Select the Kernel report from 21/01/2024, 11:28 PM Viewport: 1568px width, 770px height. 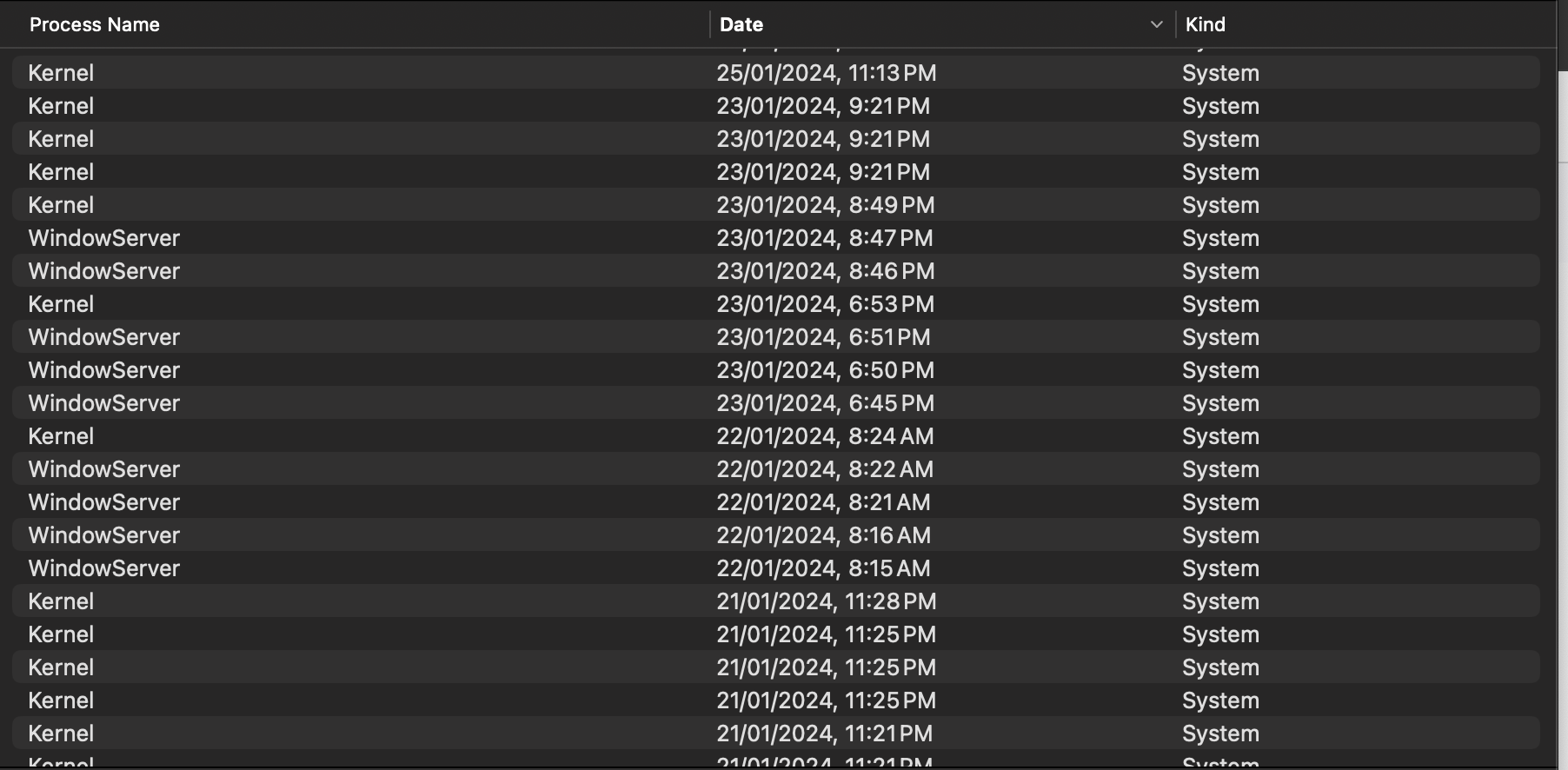coord(776,601)
